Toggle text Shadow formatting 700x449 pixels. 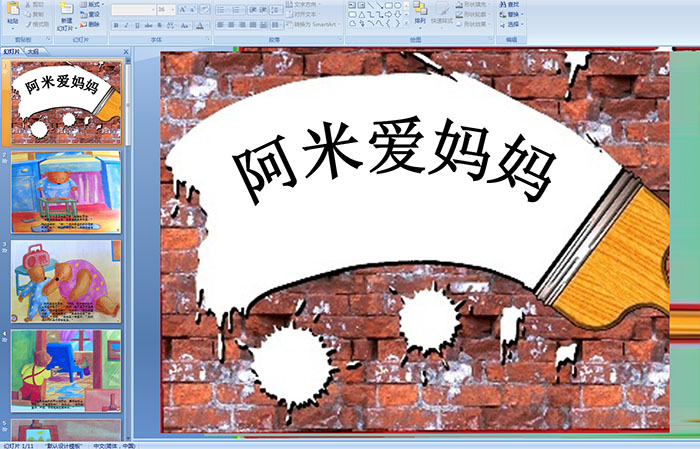[x=160, y=25]
